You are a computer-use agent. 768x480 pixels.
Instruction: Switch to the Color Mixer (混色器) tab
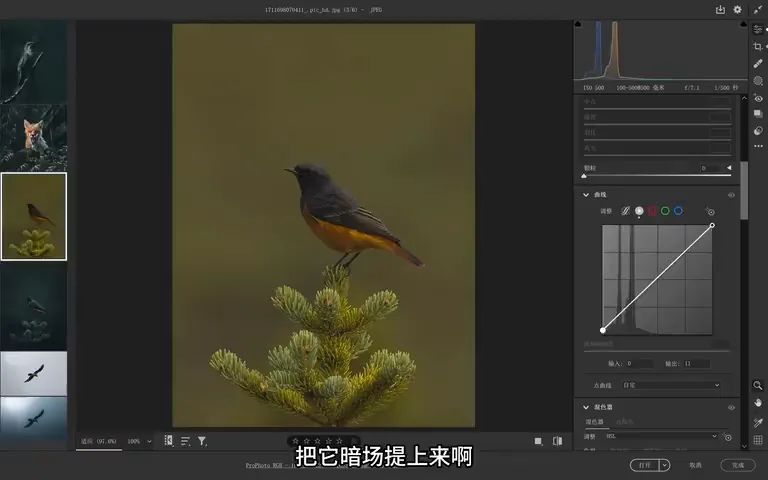click(595, 422)
